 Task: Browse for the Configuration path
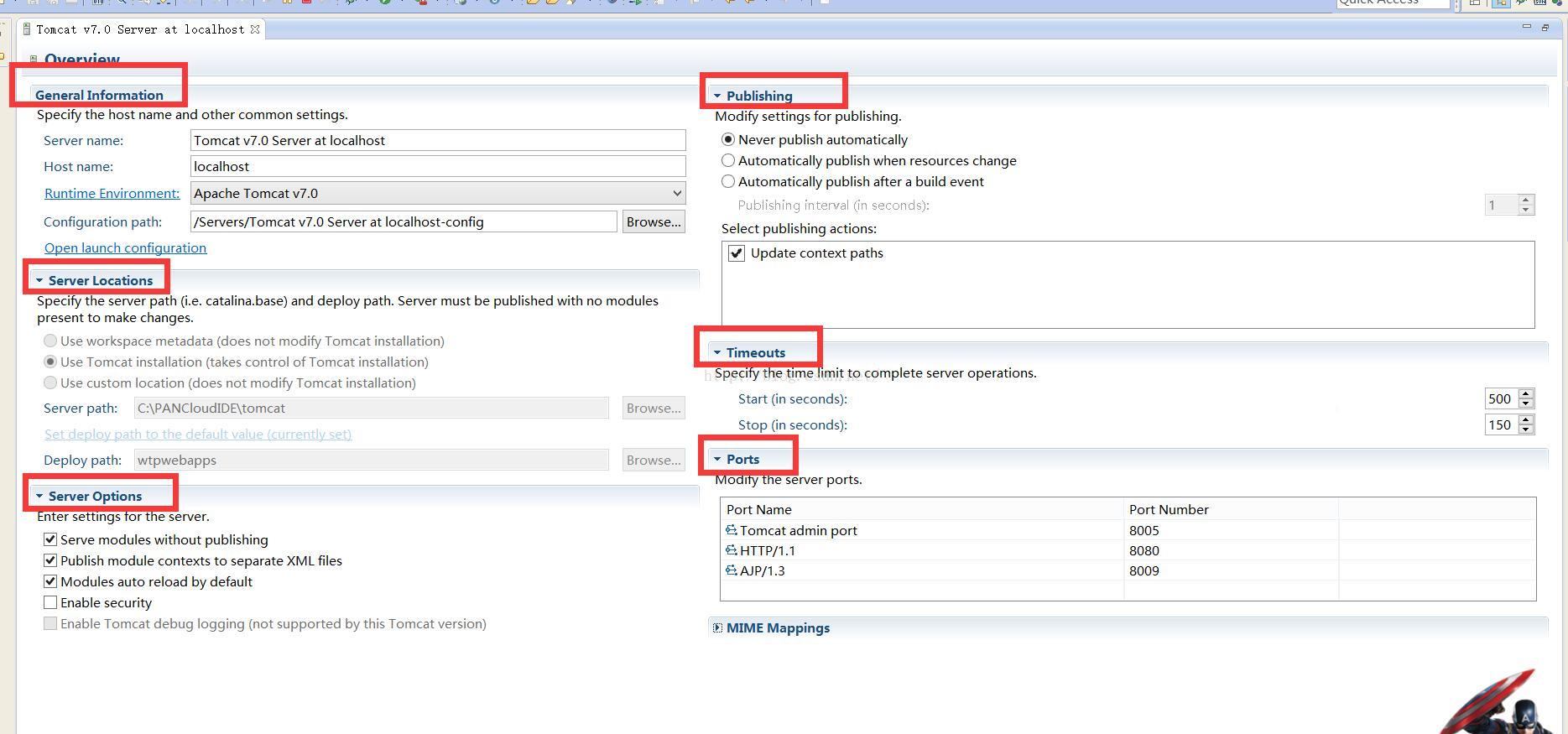[654, 221]
